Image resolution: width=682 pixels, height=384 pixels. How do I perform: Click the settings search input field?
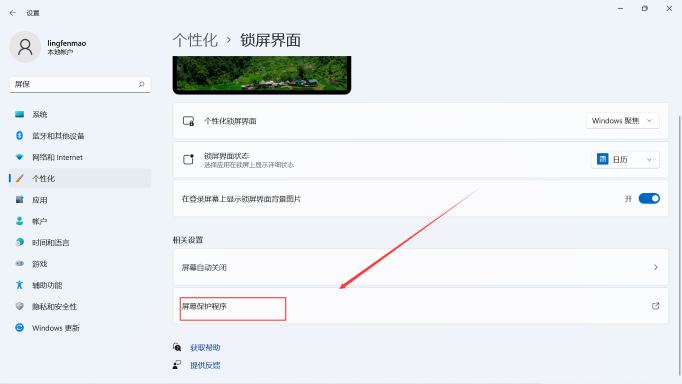(80, 84)
